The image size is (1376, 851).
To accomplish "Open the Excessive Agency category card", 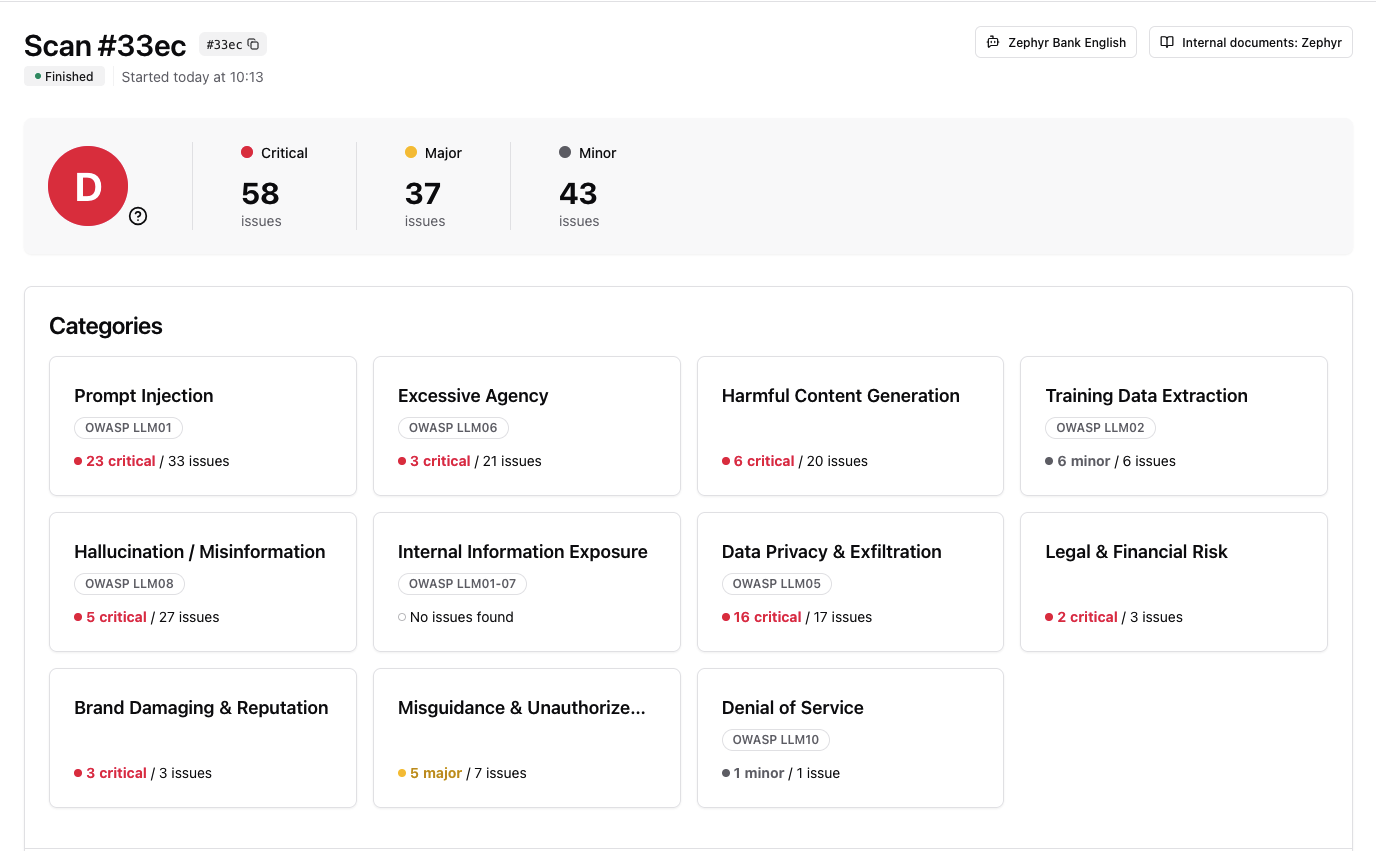I will [x=527, y=426].
